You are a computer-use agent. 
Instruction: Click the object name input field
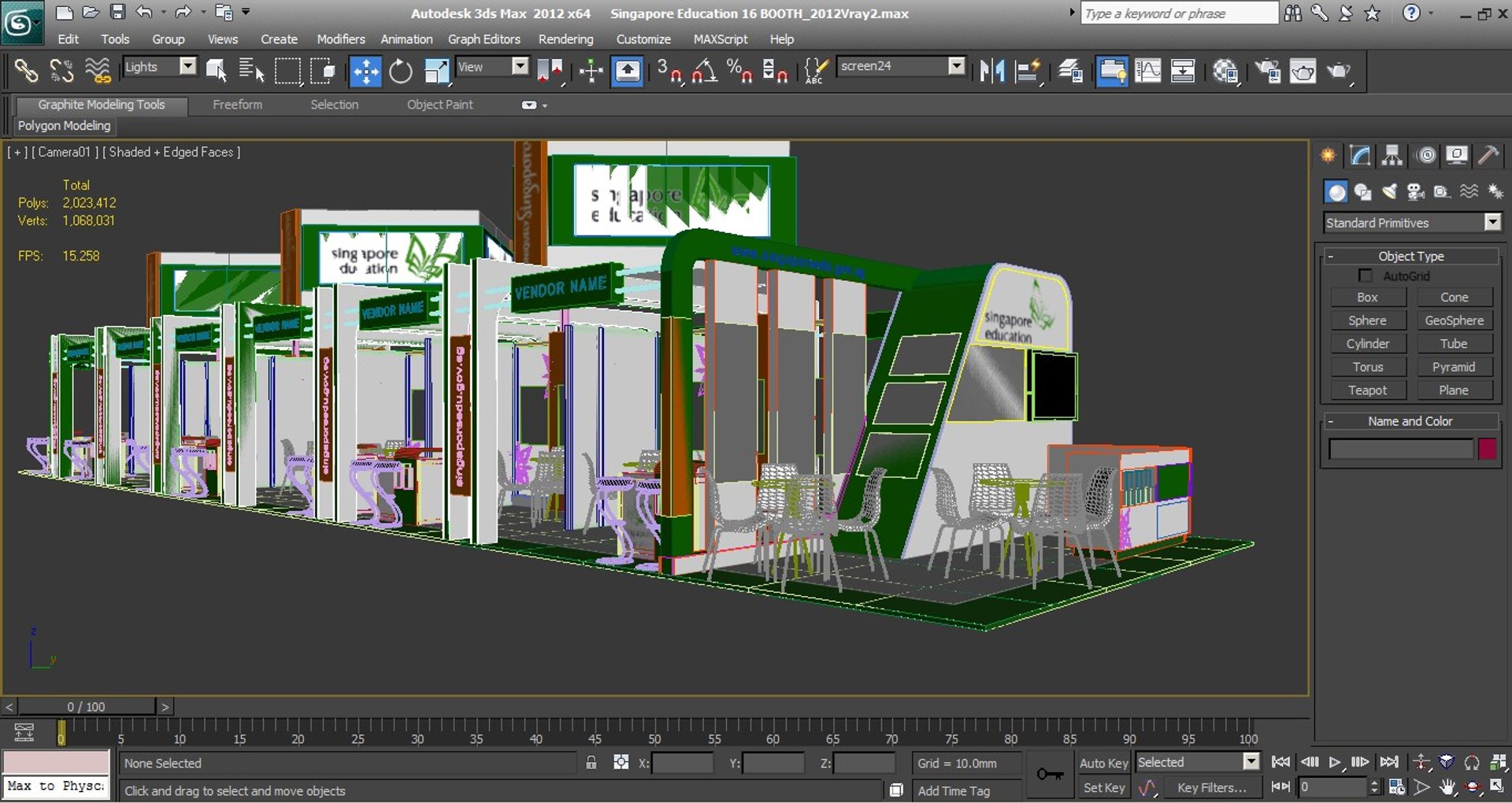click(1400, 449)
